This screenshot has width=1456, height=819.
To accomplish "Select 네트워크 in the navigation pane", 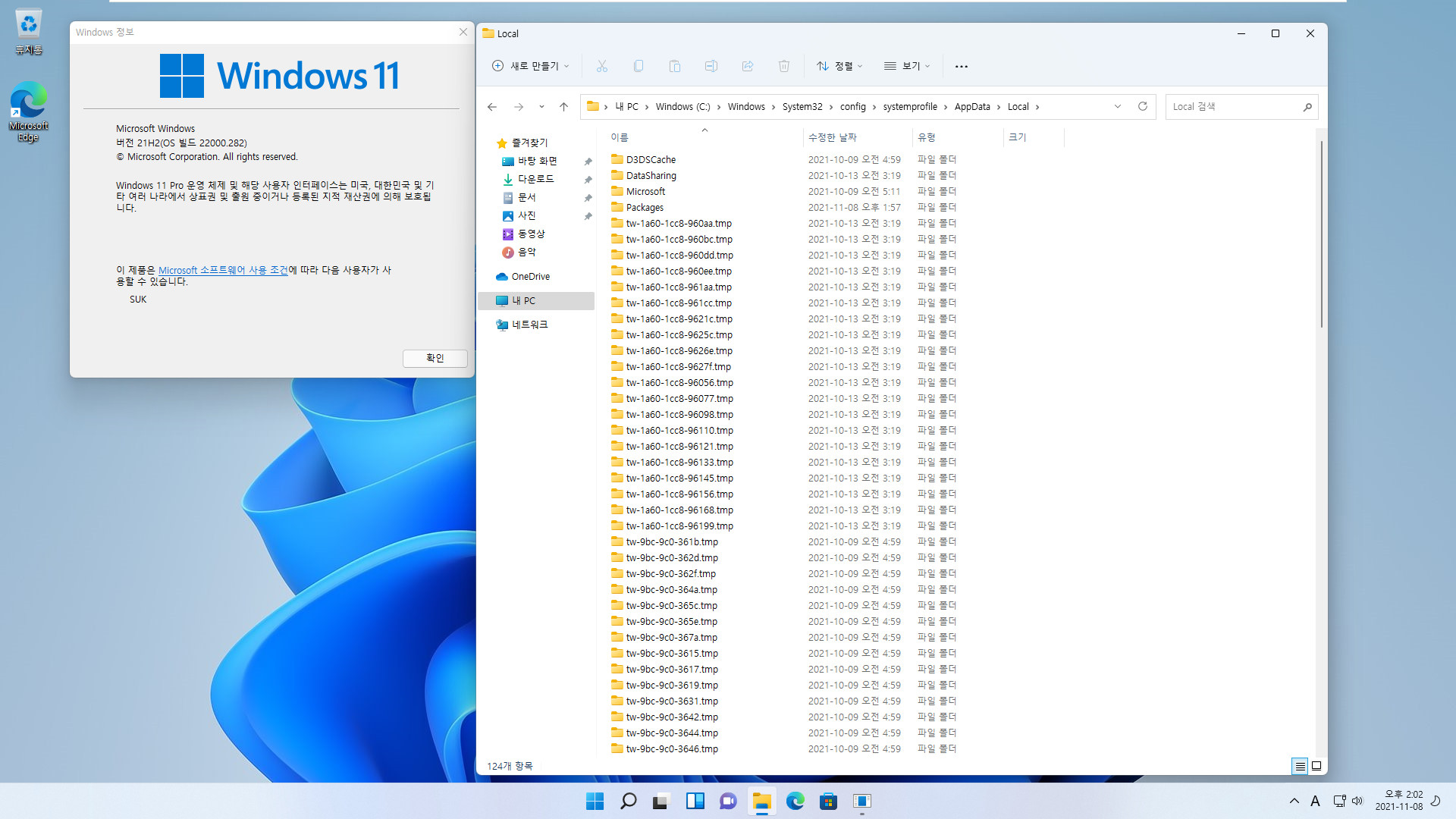I will pyautogui.click(x=529, y=325).
